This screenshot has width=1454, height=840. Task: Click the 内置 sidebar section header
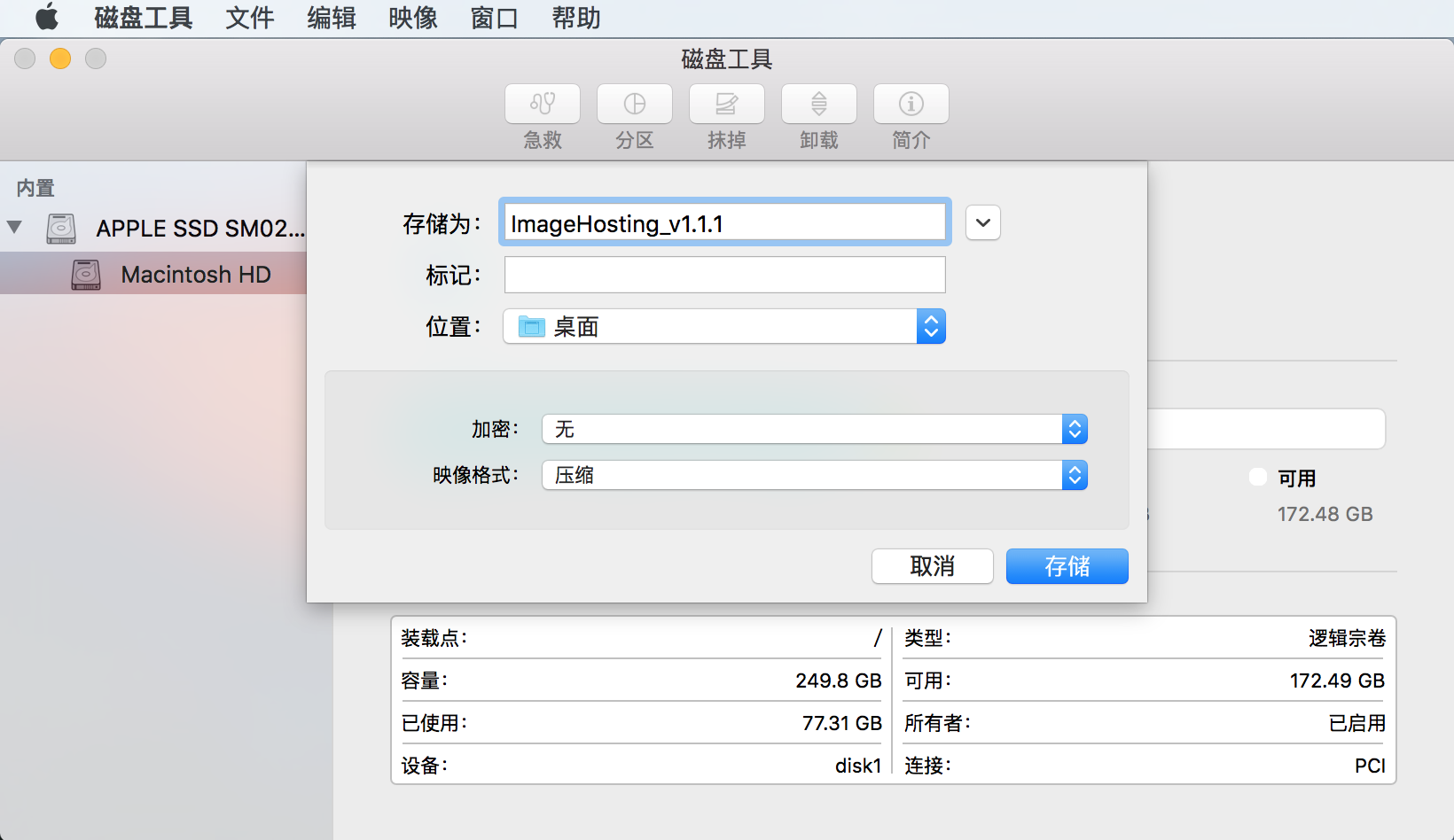point(35,188)
